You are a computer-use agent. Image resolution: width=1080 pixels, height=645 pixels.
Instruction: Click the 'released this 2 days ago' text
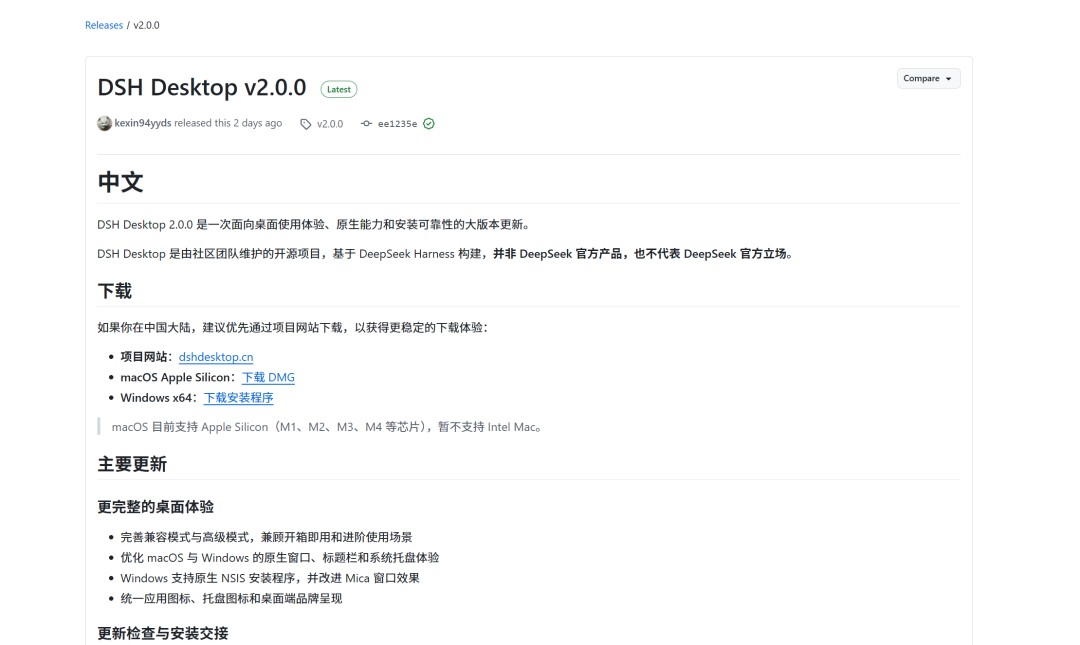(228, 123)
